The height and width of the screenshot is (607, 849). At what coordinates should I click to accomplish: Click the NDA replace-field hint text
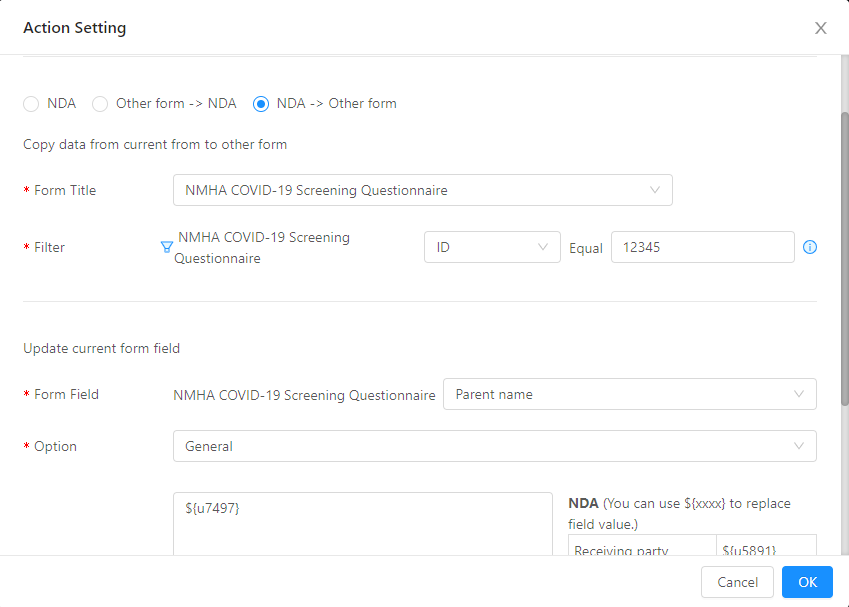point(679,513)
